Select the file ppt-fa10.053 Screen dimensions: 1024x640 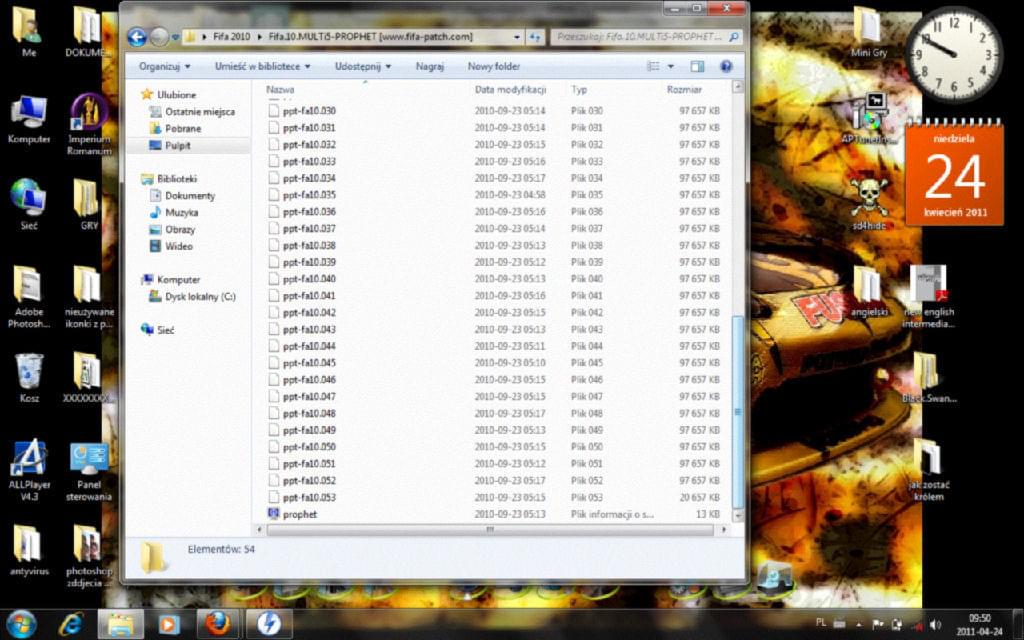[x=309, y=498]
